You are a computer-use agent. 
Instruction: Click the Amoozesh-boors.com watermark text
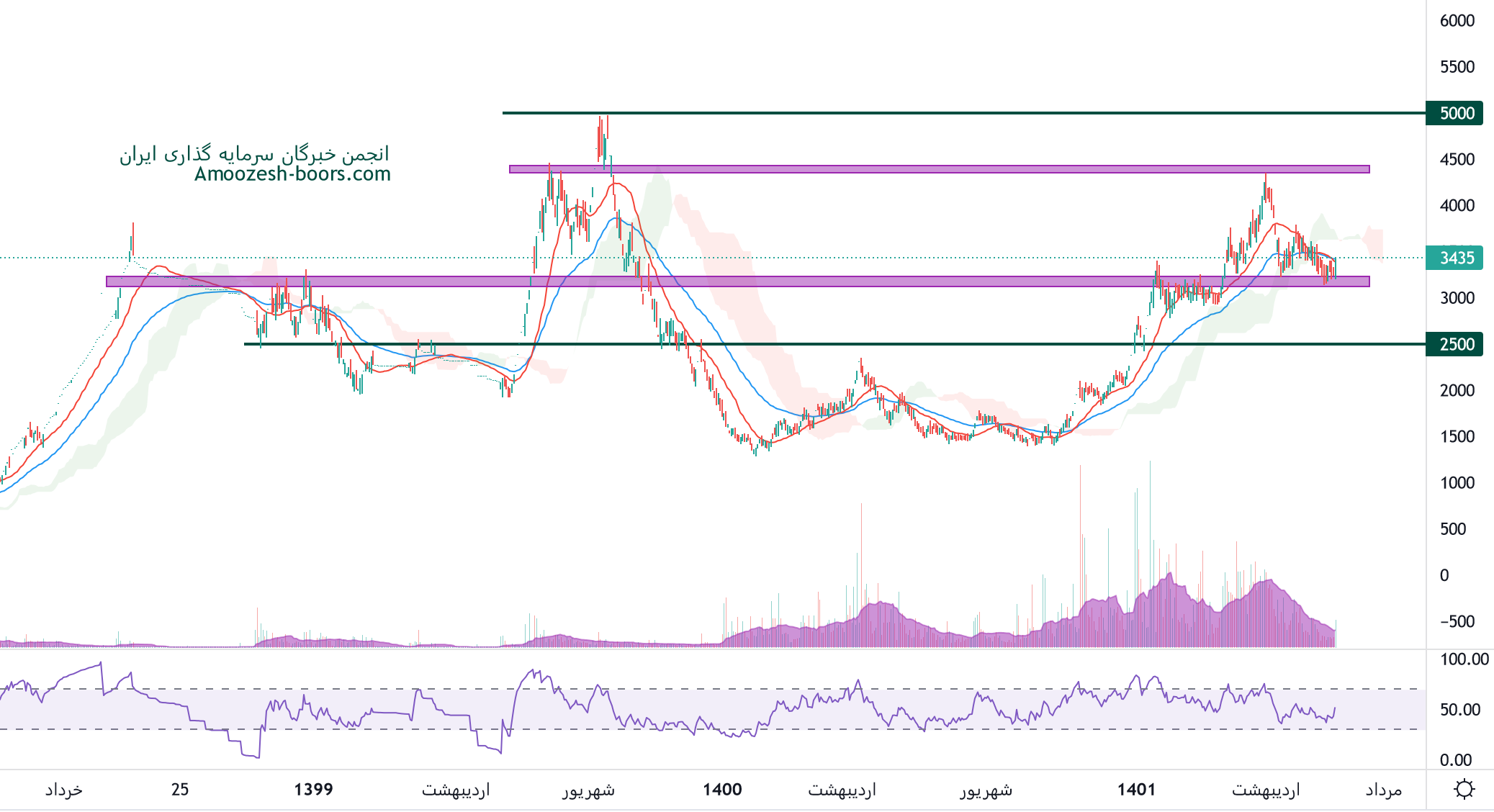click(x=292, y=174)
